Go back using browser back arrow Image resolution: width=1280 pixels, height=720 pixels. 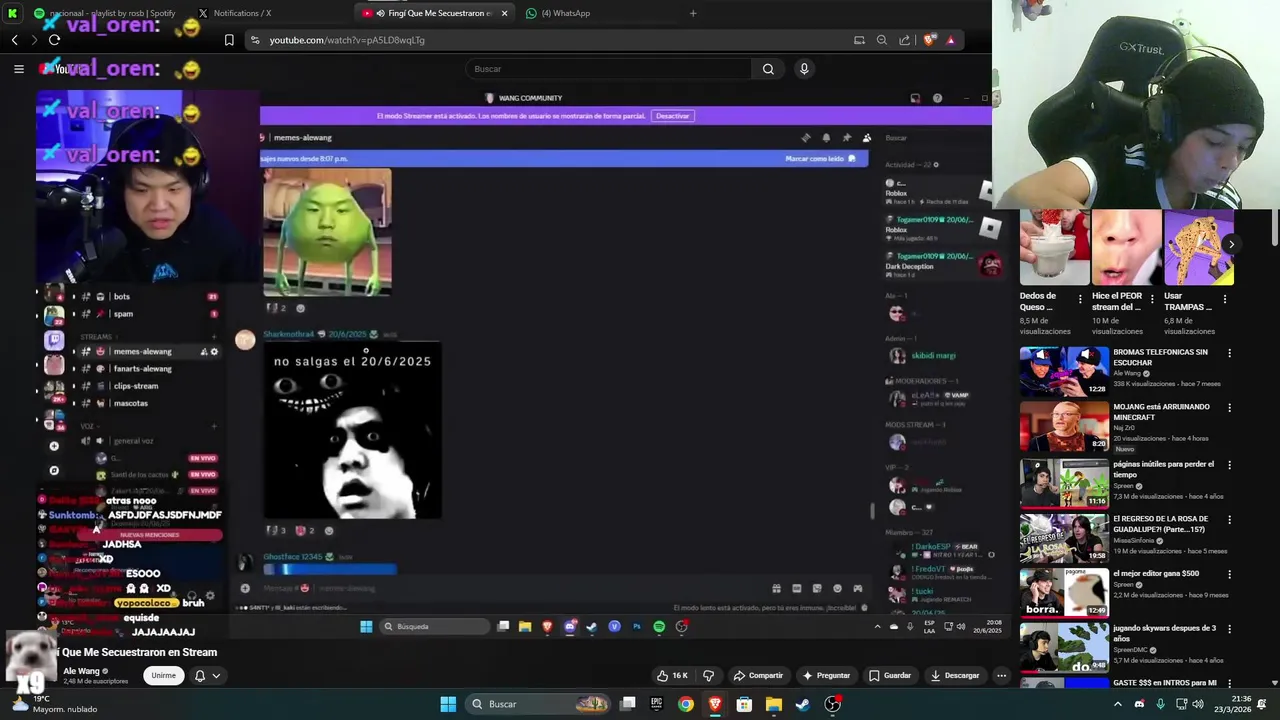tap(14, 40)
